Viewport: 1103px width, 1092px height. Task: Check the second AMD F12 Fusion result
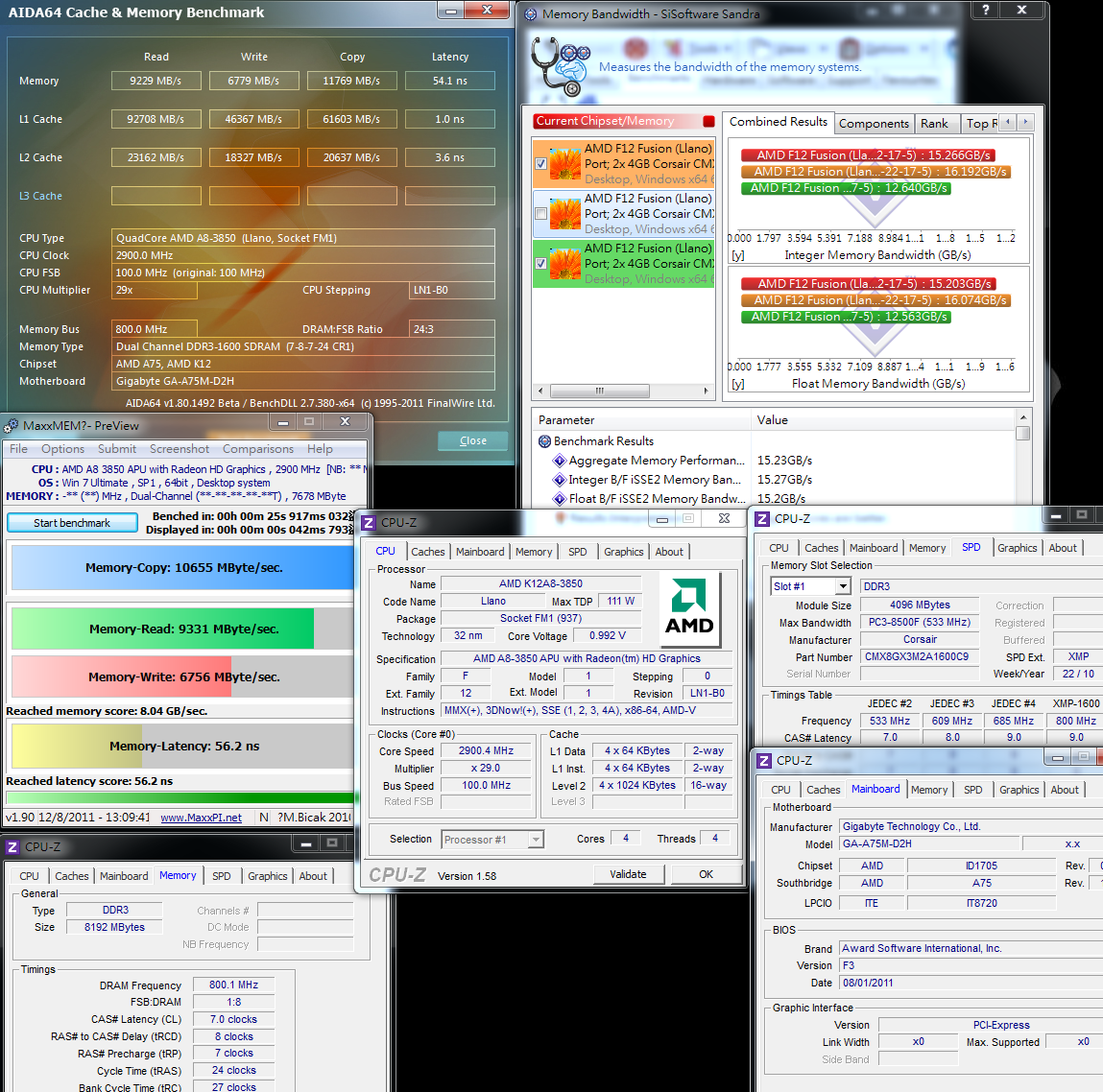[541, 214]
